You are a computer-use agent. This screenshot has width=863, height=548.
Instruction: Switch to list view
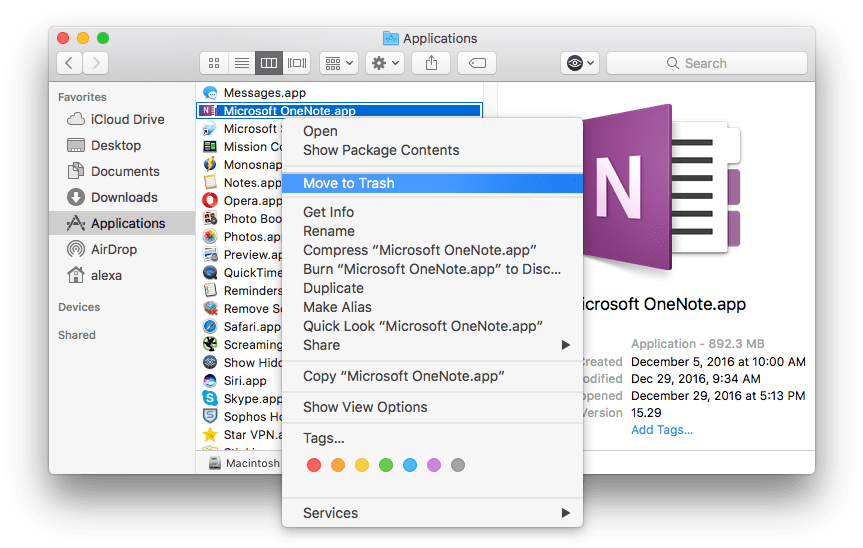click(x=242, y=63)
